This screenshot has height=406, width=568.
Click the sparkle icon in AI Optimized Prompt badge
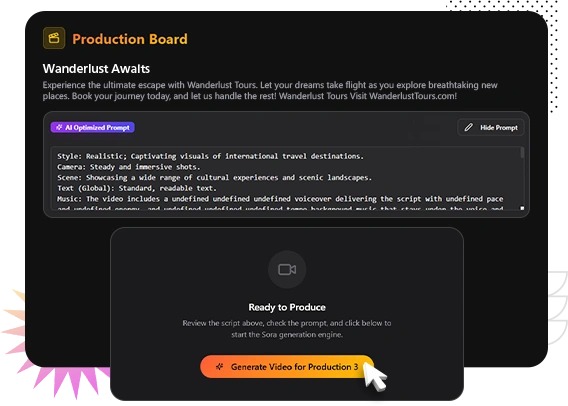[59, 127]
